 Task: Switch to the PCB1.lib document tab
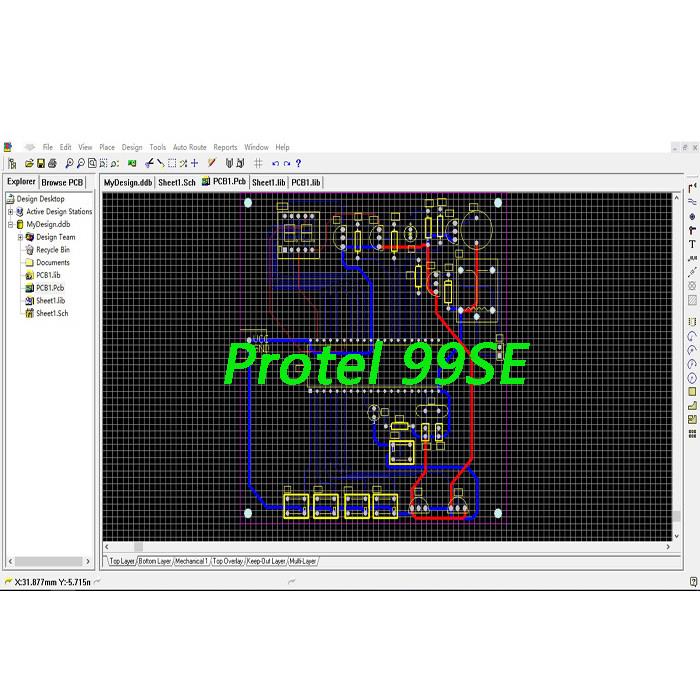pyautogui.click(x=306, y=183)
